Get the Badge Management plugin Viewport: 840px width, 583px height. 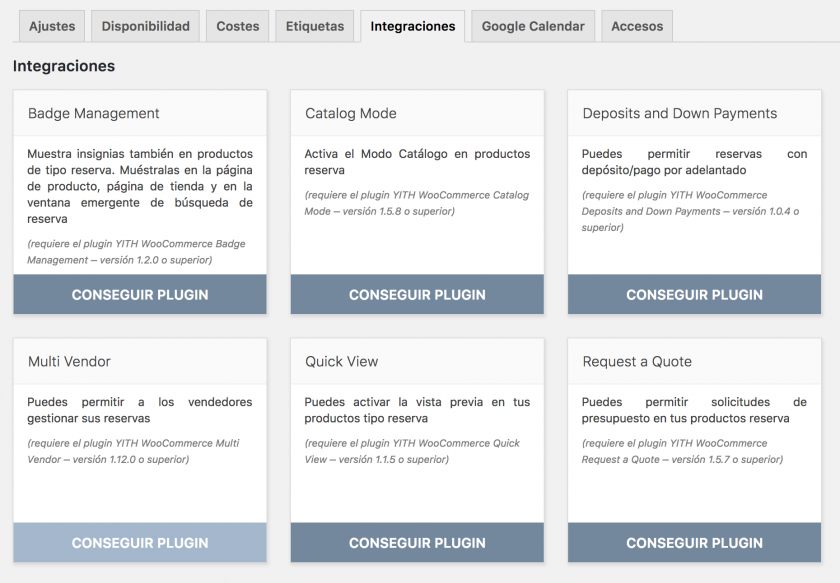click(x=140, y=295)
